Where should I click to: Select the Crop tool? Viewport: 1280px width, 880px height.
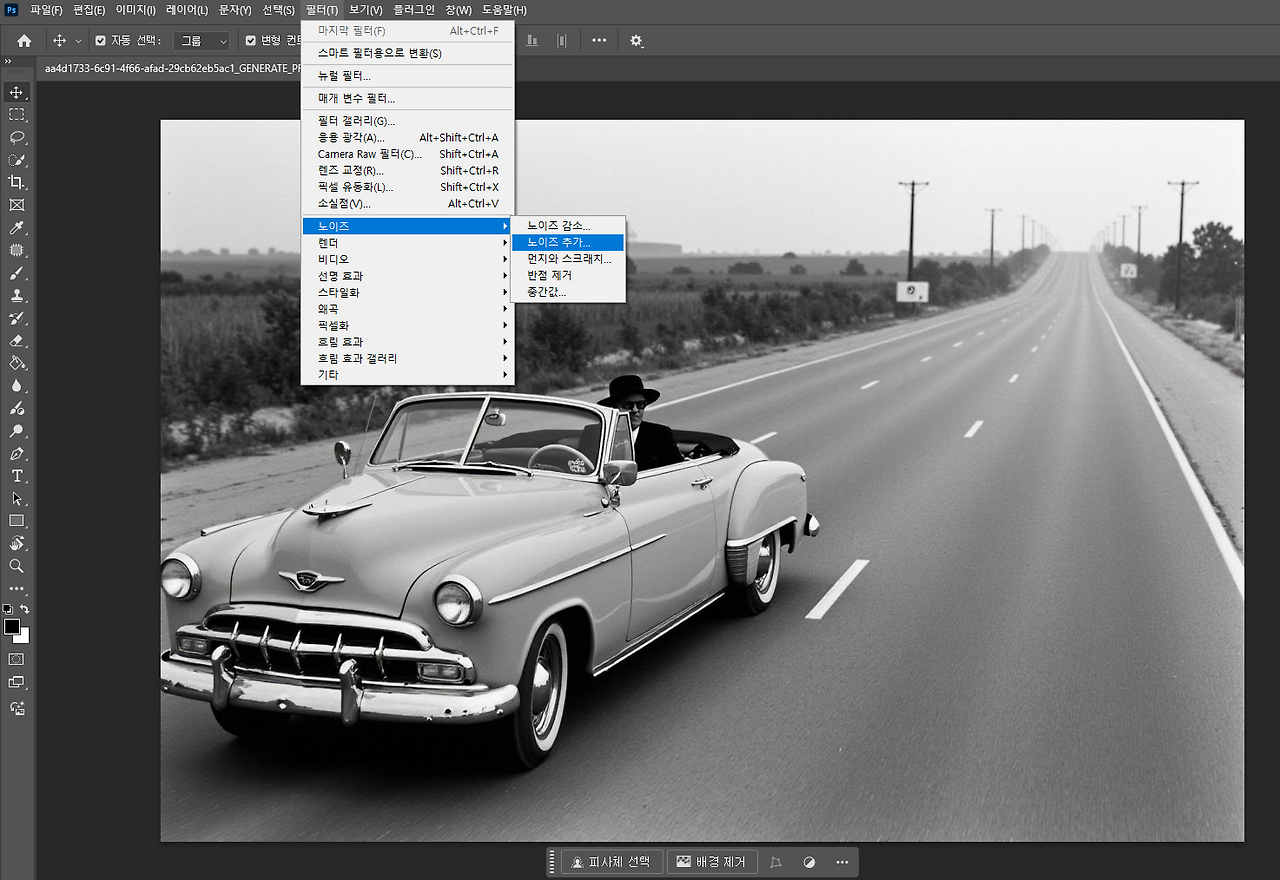point(17,182)
